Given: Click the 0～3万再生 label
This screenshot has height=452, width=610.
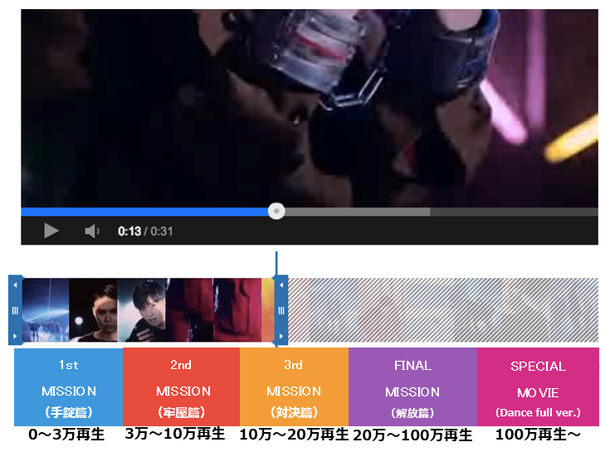Looking at the screenshot, I should [x=67, y=434].
